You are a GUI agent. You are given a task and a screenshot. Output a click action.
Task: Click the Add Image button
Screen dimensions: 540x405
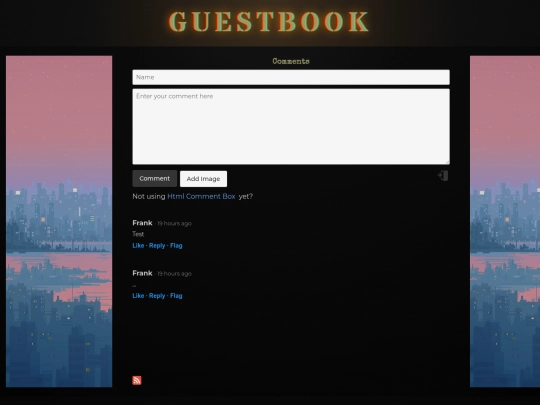click(203, 179)
